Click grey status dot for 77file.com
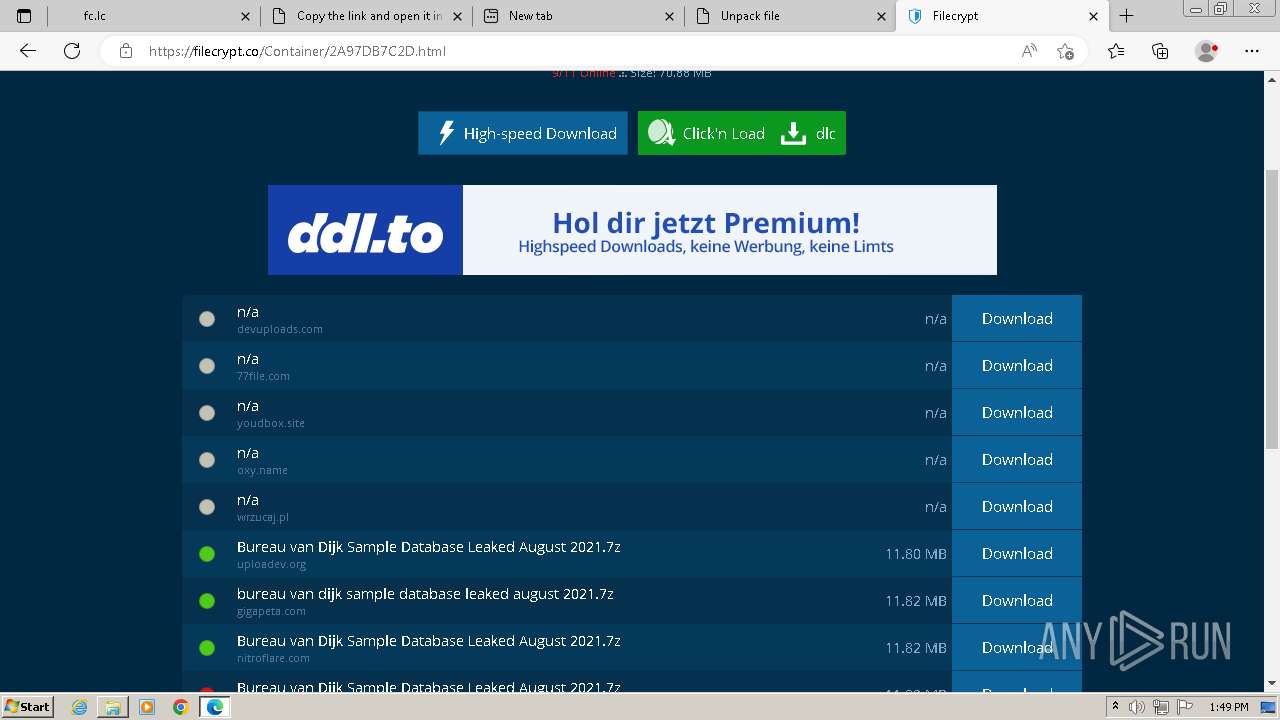This screenshot has height=720, width=1280. (x=207, y=366)
